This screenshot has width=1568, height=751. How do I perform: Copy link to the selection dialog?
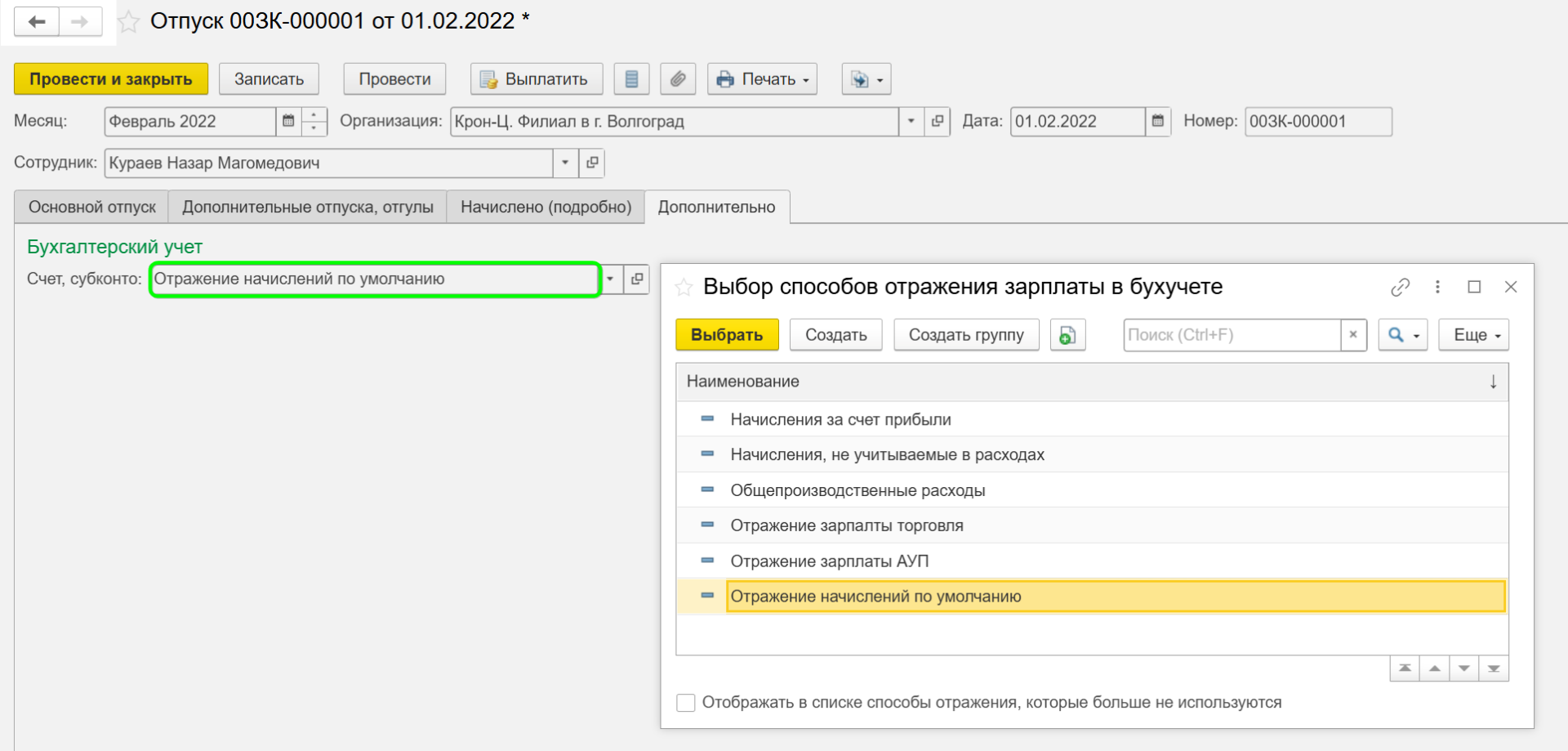point(1400,287)
